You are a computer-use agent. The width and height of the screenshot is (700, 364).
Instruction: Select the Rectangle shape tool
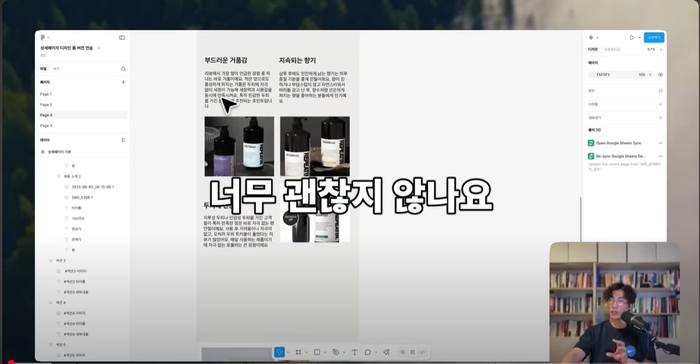click(x=317, y=352)
